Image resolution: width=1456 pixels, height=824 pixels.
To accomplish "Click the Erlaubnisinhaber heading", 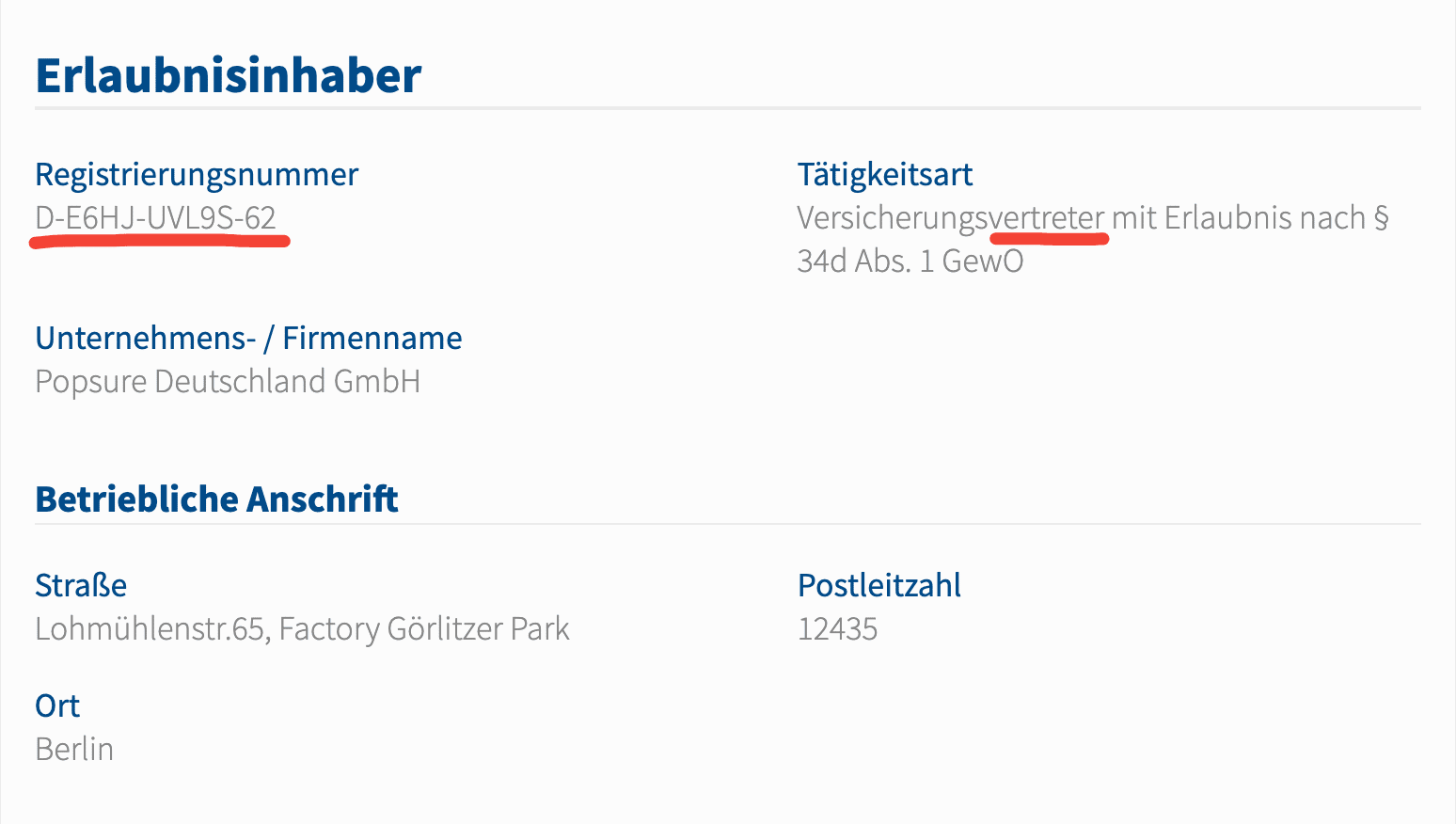I will click(x=229, y=76).
